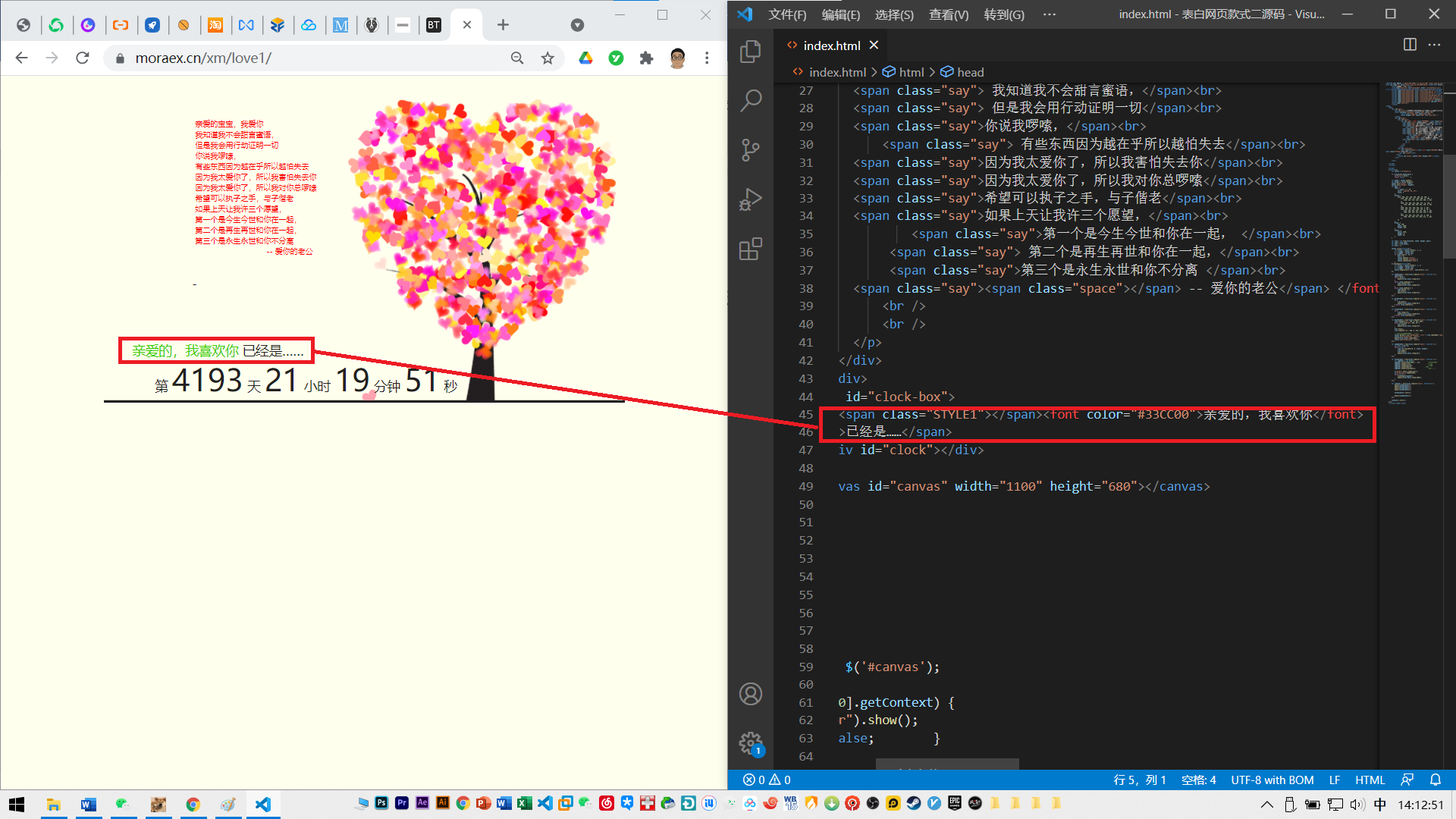Open the Extensions view
Screen dimensions: 1456x819
point(750,249)
